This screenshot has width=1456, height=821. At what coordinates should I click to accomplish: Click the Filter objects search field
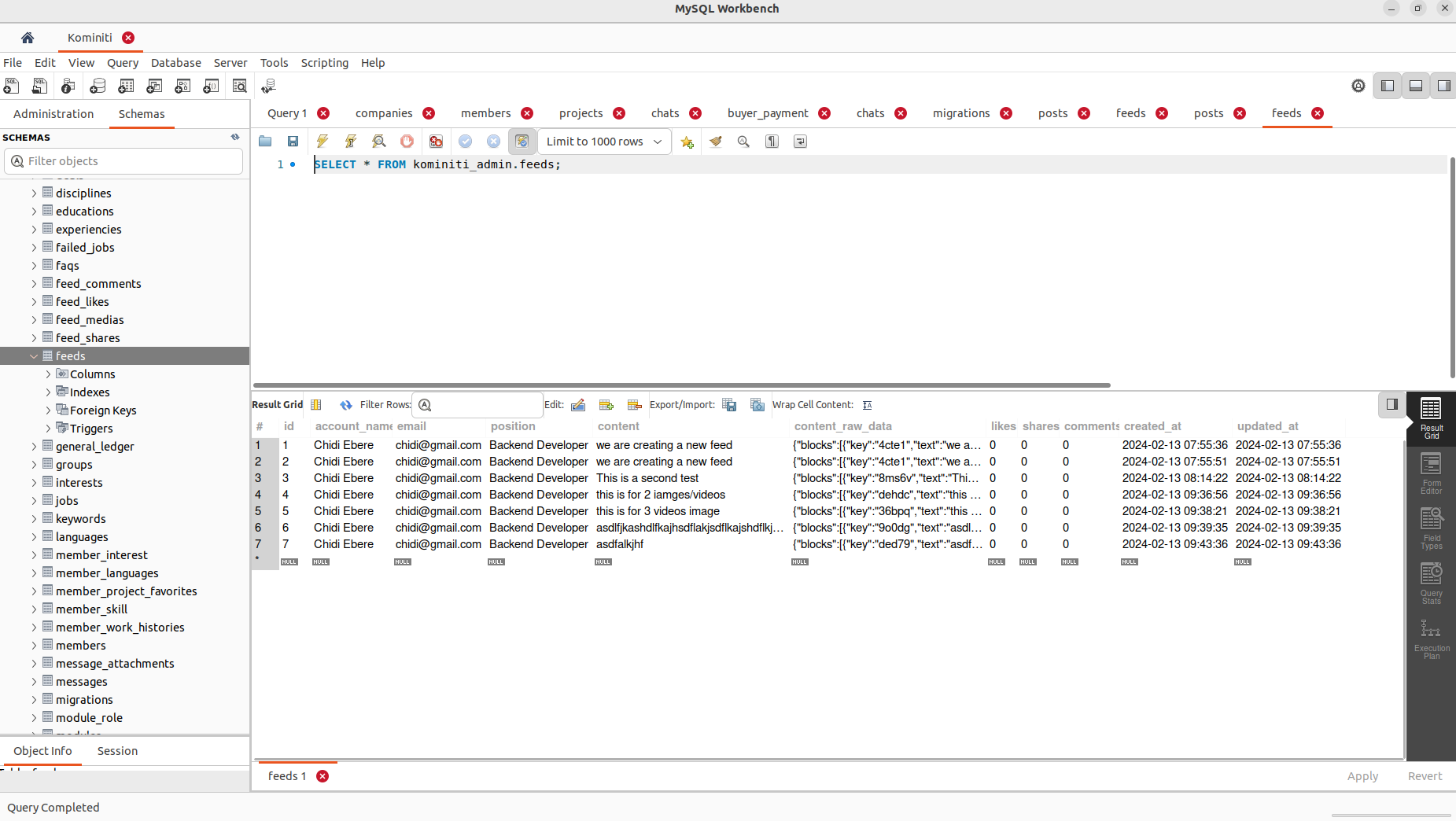[126, 161]
